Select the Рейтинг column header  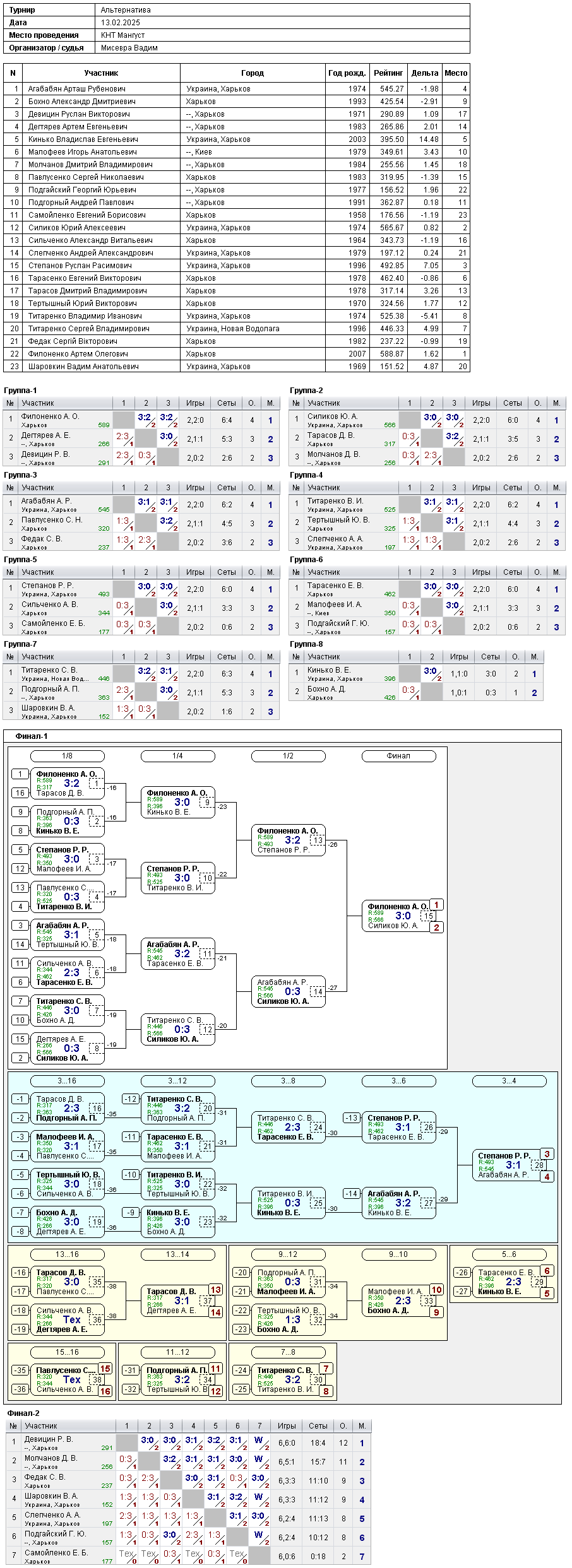tap(388, 73)
